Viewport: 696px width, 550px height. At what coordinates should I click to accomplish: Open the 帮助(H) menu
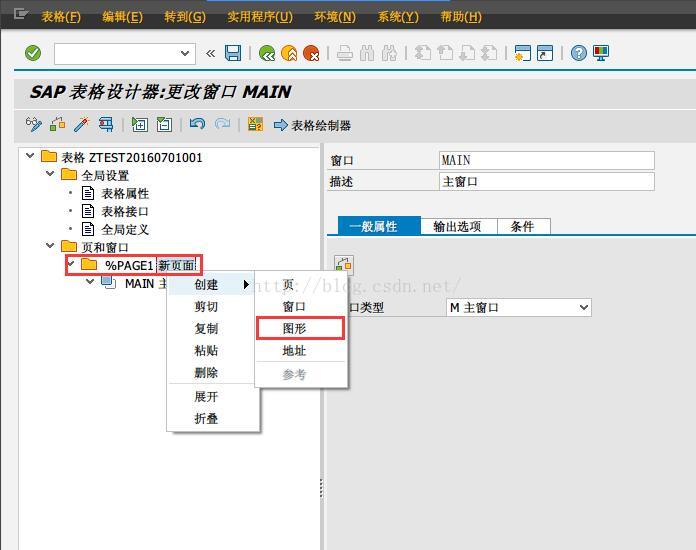point(461,17)
